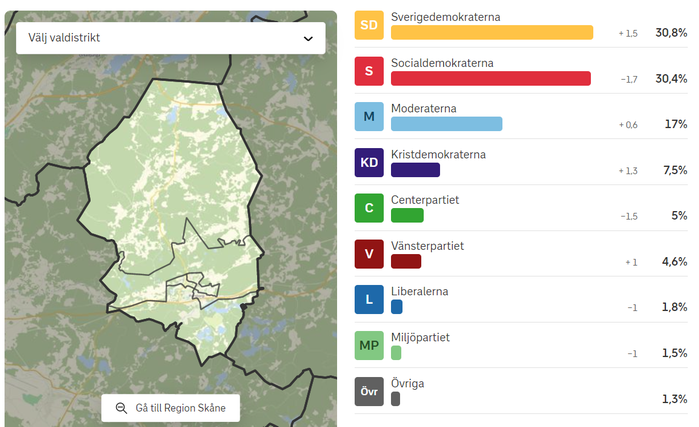The height and width of the screenshot is (427, 699).
Task: Click the + 1,3 change value
Action: click(628, 171)
